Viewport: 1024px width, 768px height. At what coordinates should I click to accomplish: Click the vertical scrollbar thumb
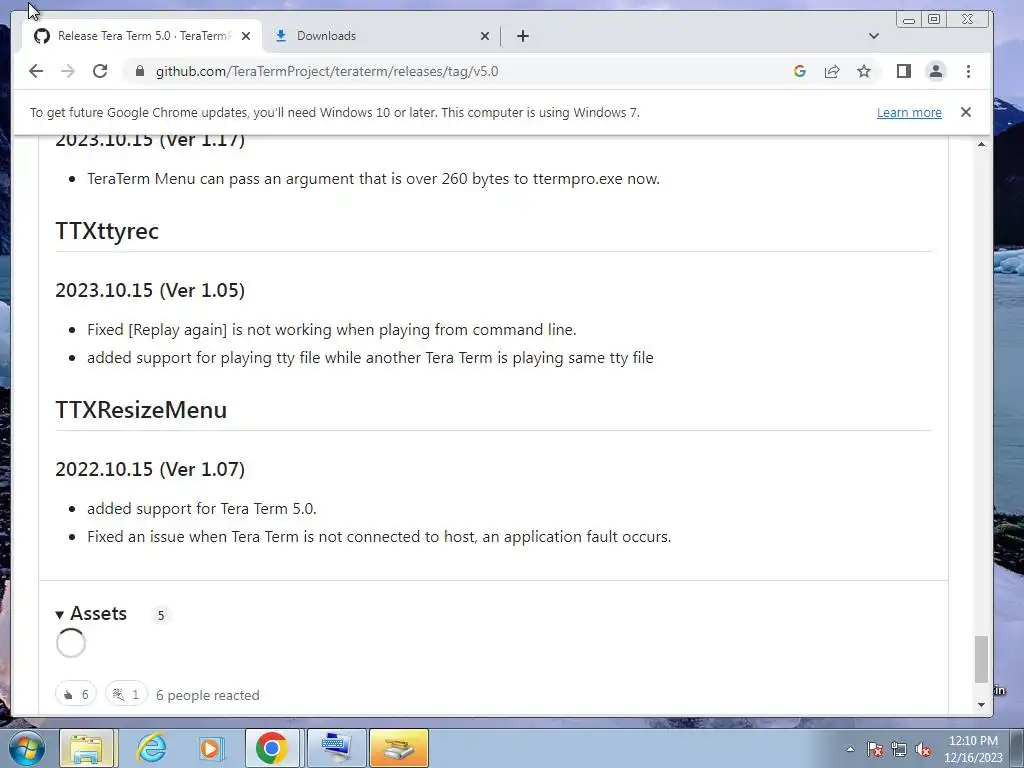click(981, 659)
